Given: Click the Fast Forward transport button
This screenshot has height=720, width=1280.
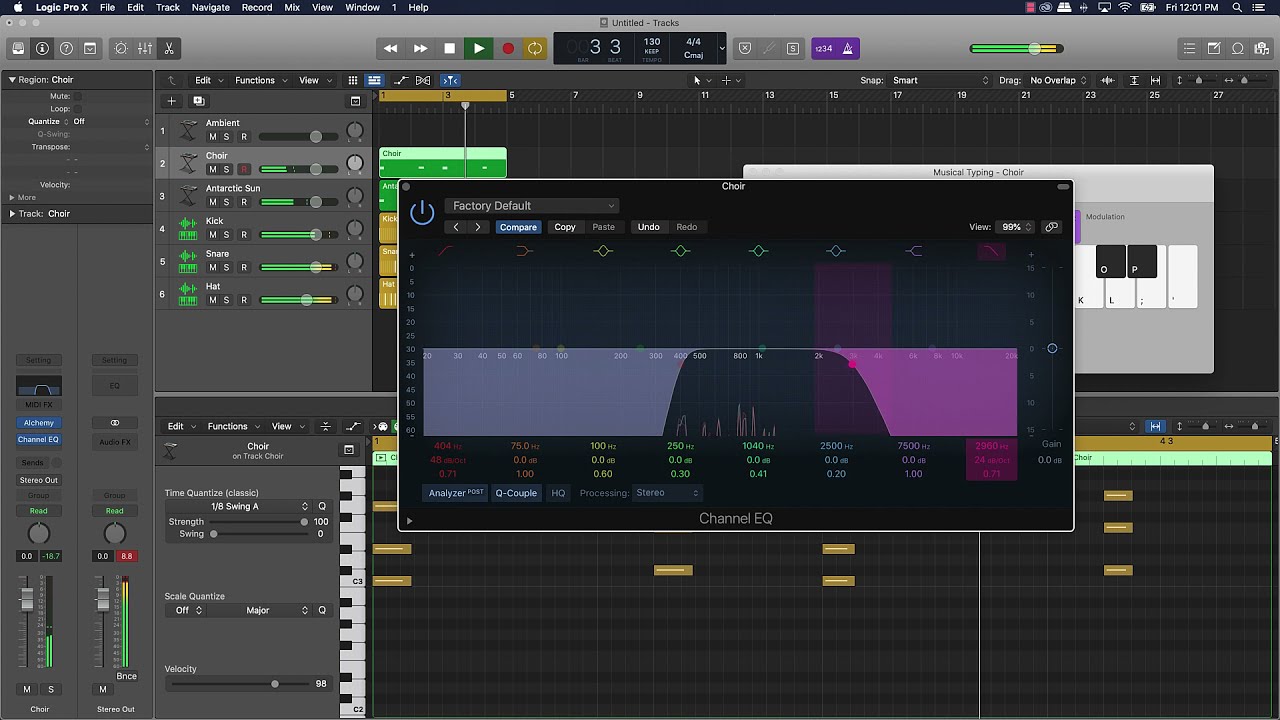Looking at the screenshot, I should 420,48.
